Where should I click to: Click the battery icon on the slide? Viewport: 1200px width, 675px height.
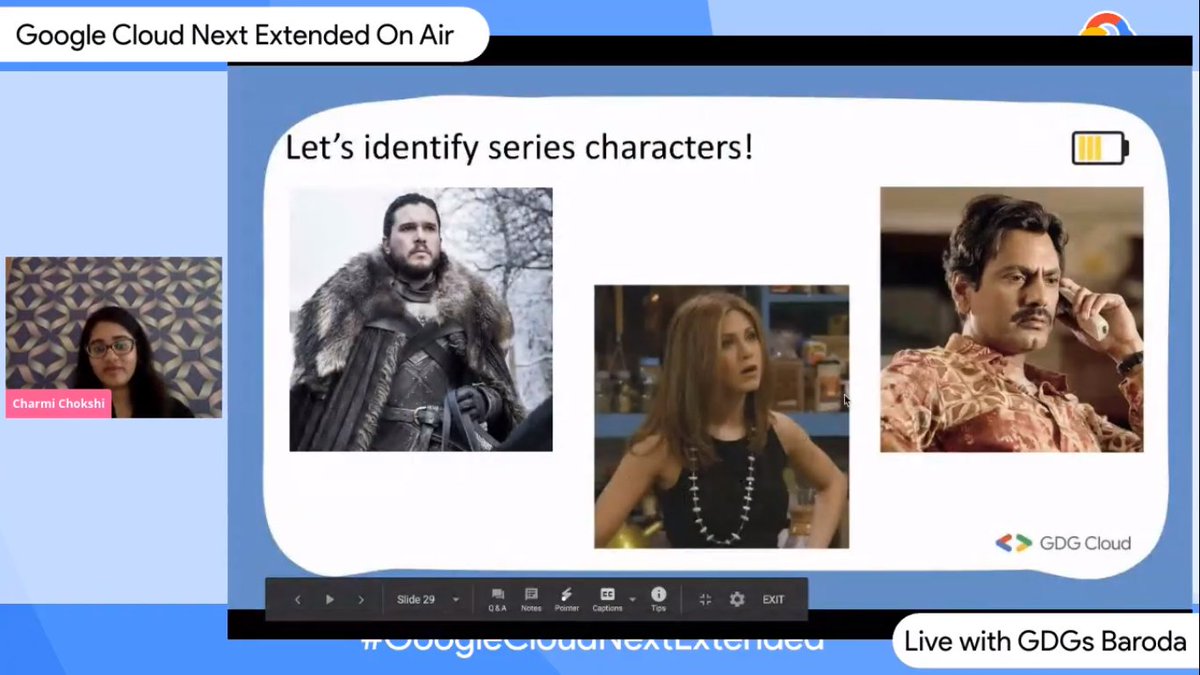[x=1100, y=149]
